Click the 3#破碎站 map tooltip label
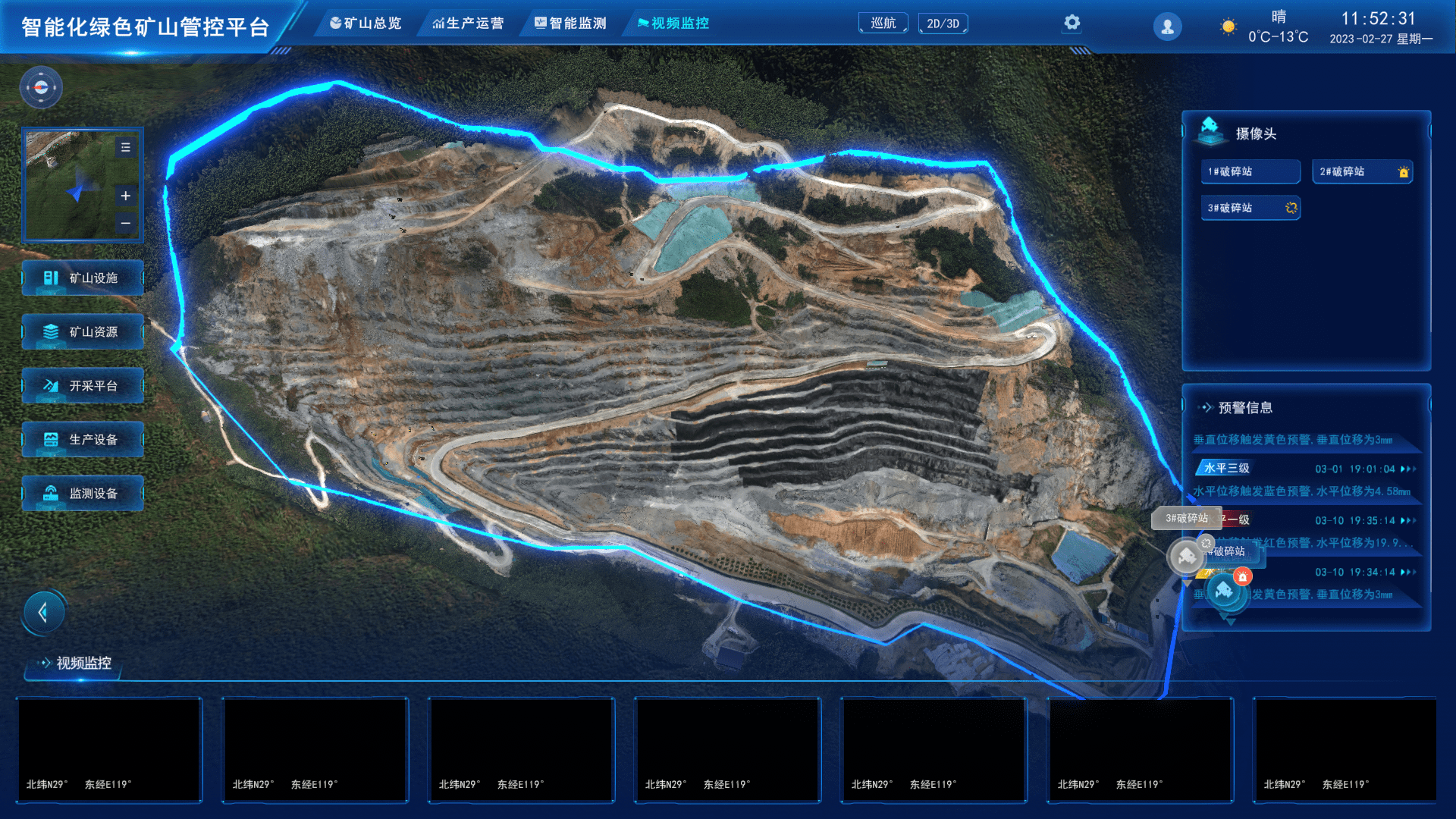Image resolution: width=1456 pixels, height=819 pixels. point(1187,518)
